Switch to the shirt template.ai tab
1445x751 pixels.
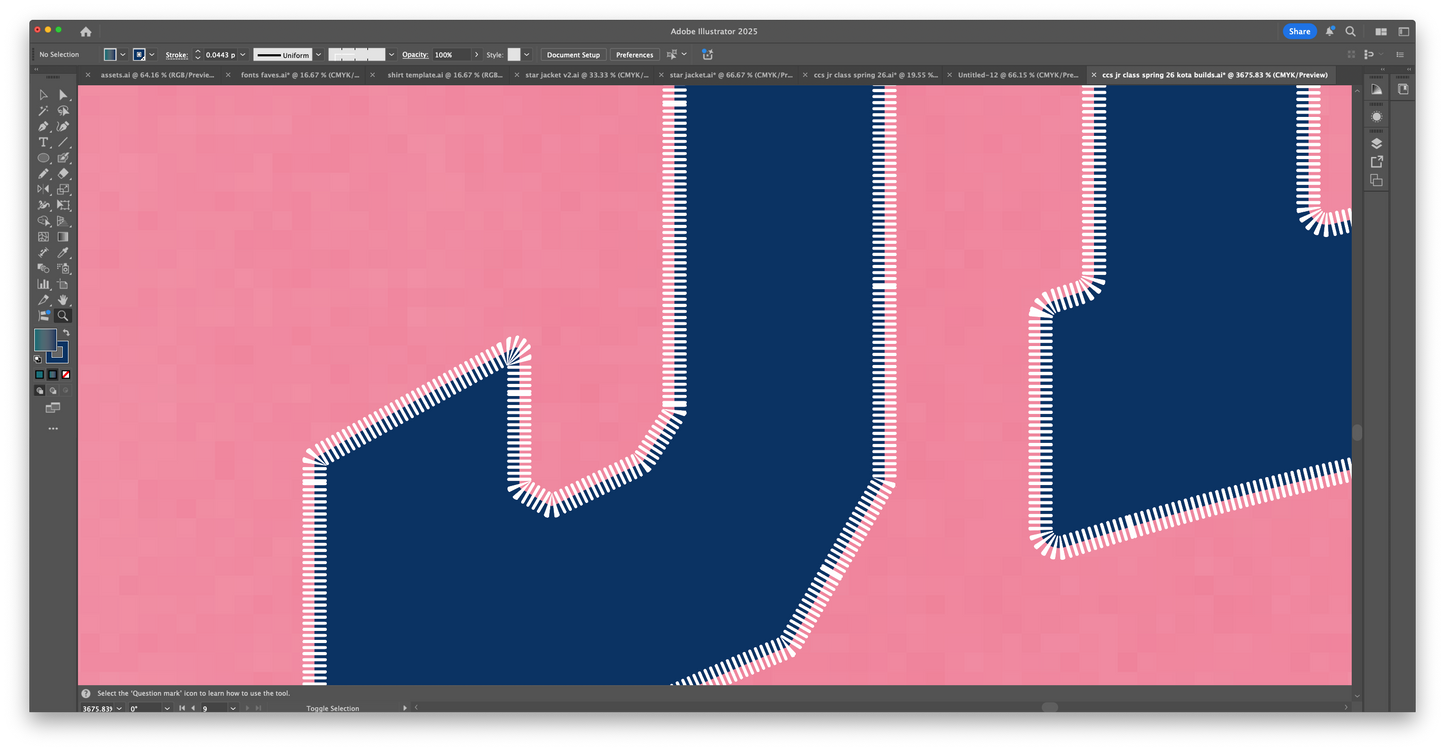tap(444, 75)
